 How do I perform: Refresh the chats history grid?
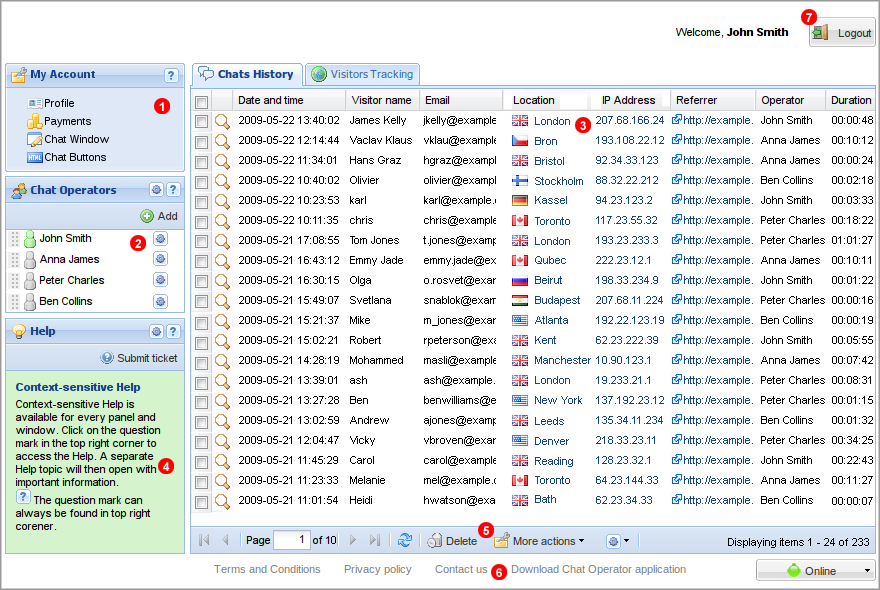[405, 540]
